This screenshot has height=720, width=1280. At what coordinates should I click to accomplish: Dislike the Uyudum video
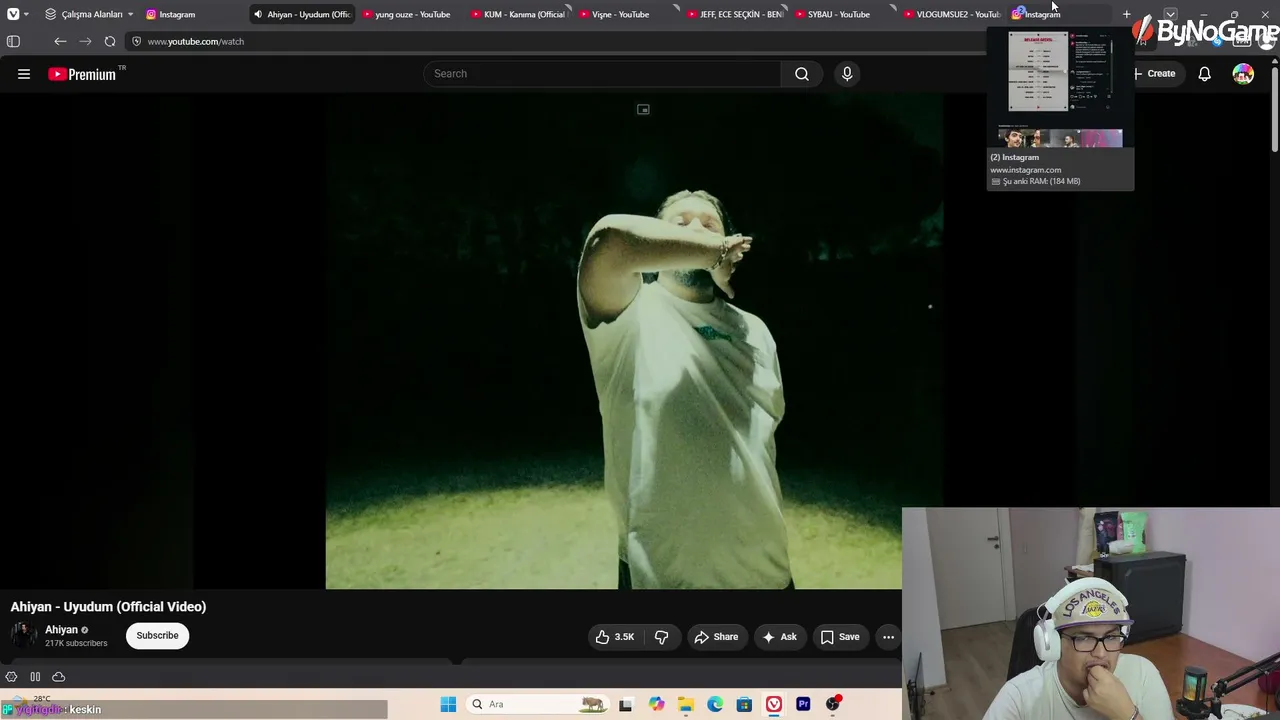pyautogui.click(x=661, y=637)
